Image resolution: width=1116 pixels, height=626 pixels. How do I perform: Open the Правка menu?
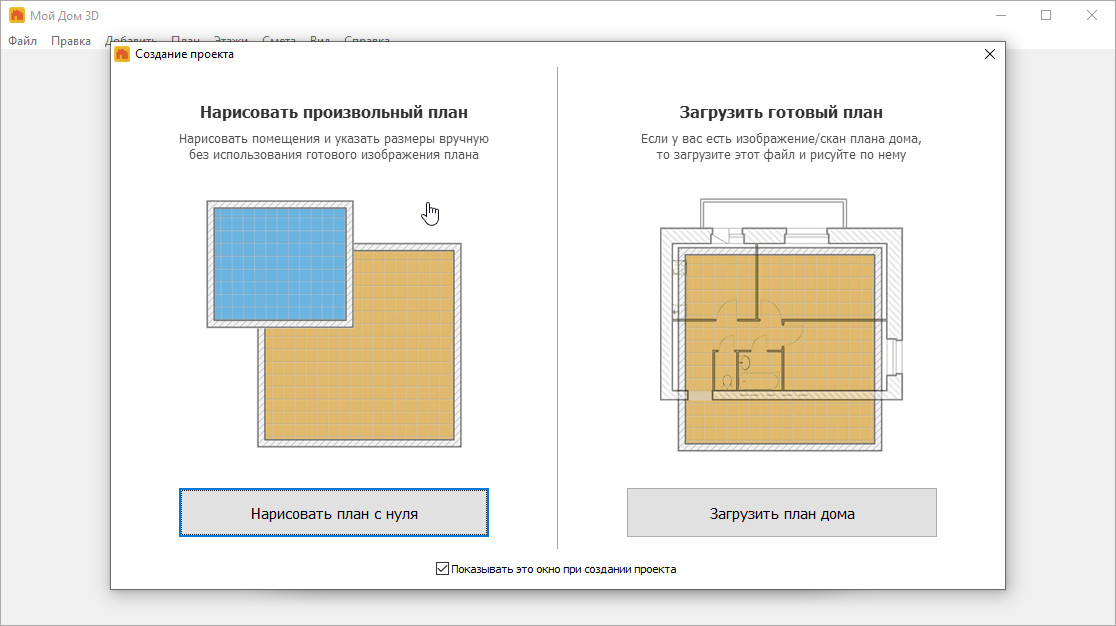(x=71, y=41)
